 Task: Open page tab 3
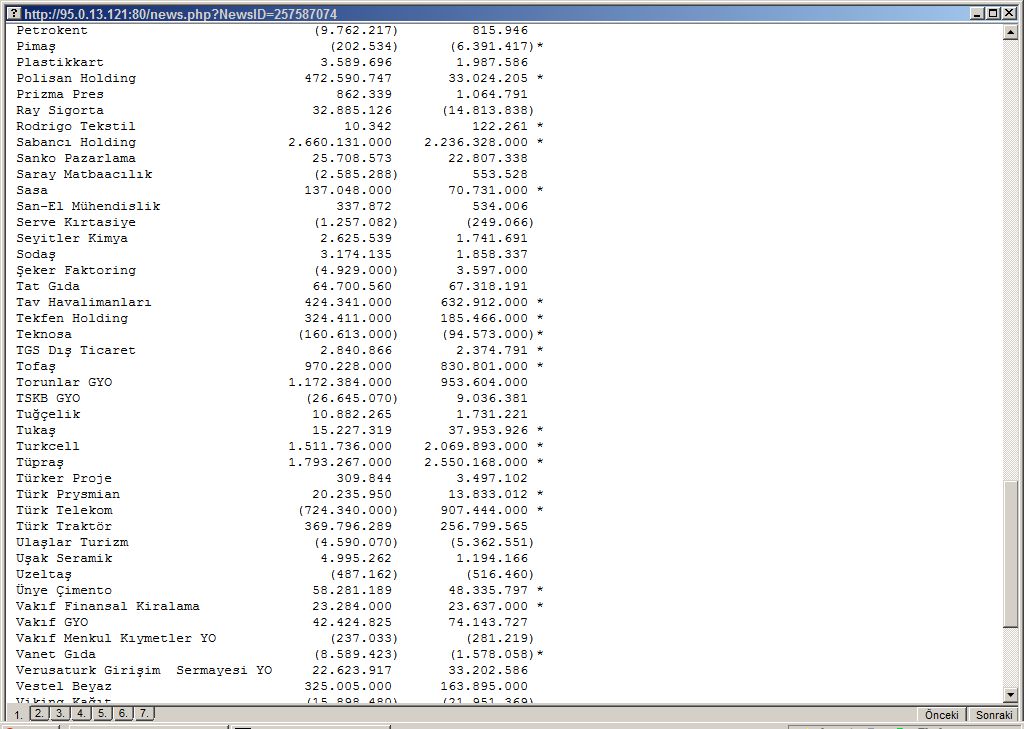[59, 713]
